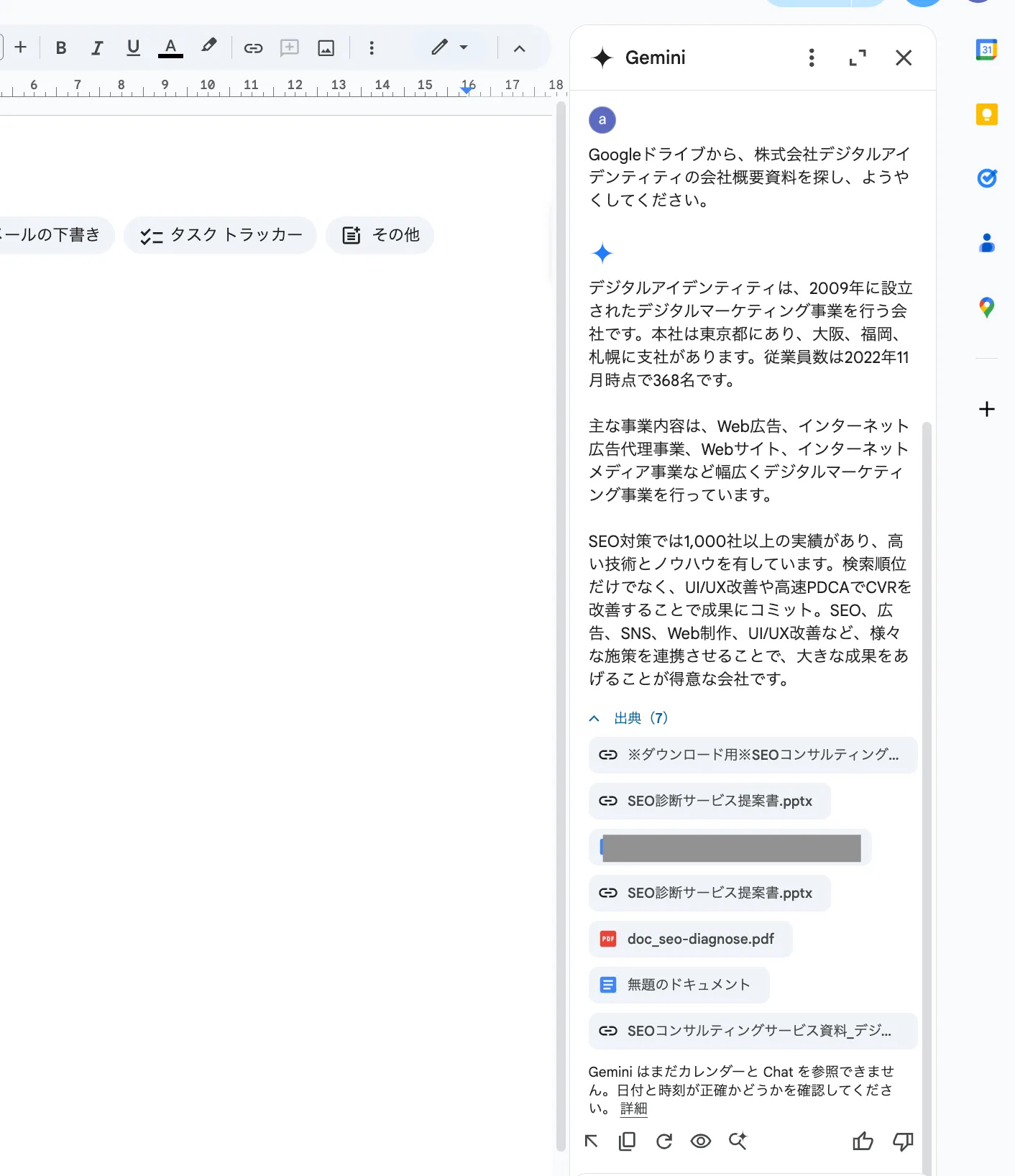Click the Gemini logo sparkle in header

[602, 58]
